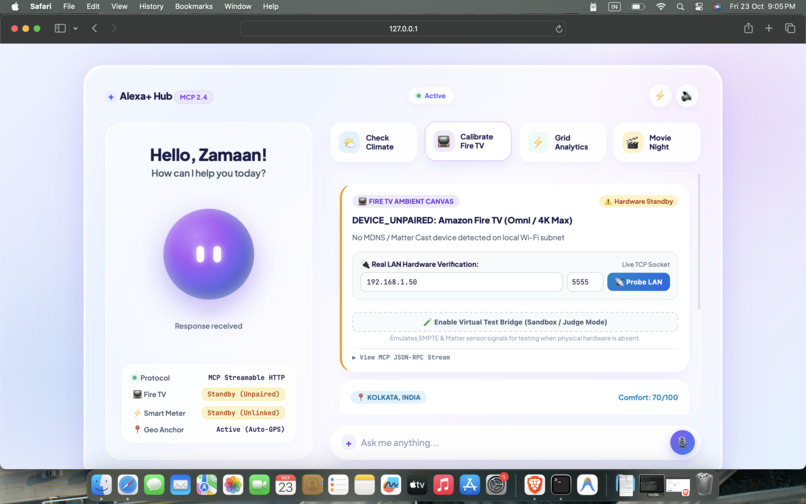Open Freeform from the Dock
The width and height of the screenshot is (806, 504).
[391, 484]
